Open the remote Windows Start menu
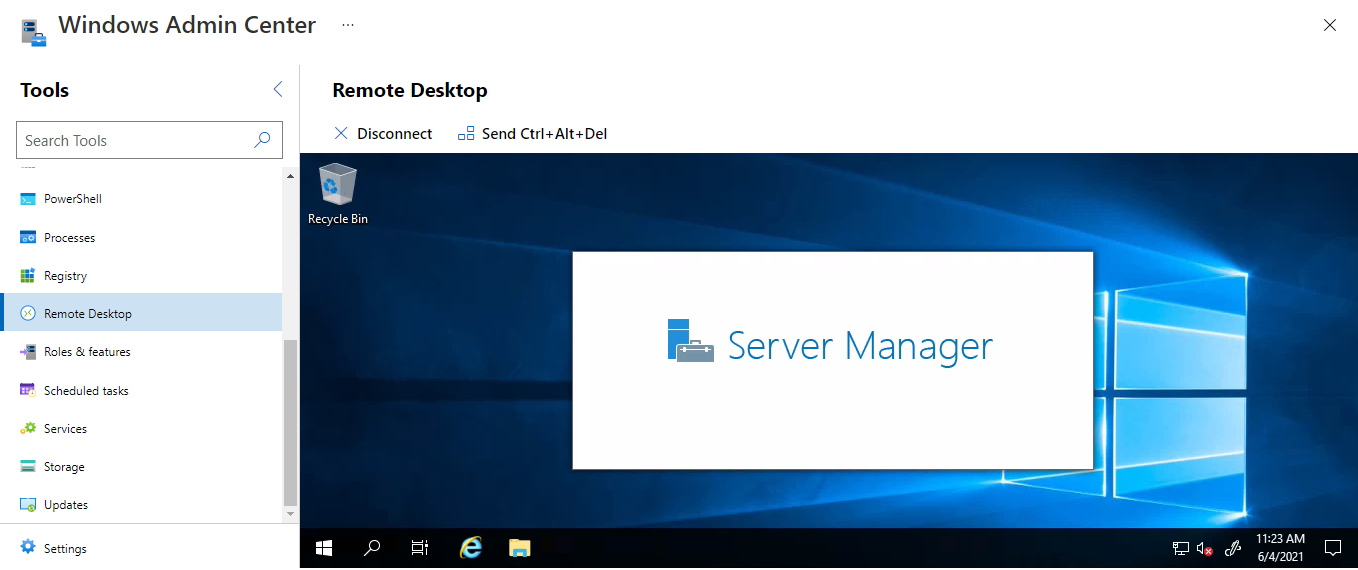The image size is (1358, 570). [x=324, y=548]
